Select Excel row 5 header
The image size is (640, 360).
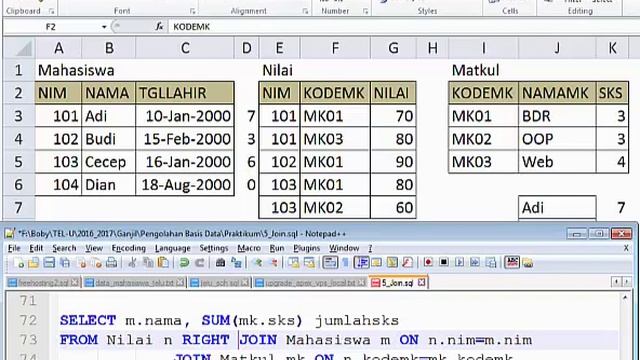click(19, 162)
